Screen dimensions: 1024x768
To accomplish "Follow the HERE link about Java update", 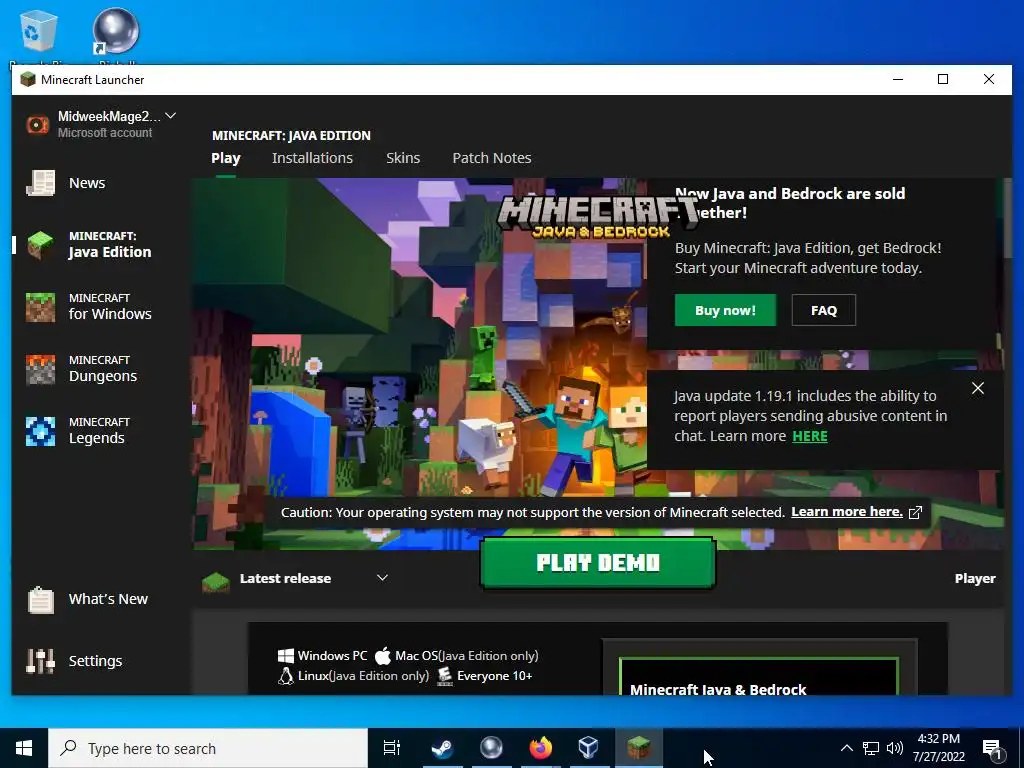I will (810, 436).
